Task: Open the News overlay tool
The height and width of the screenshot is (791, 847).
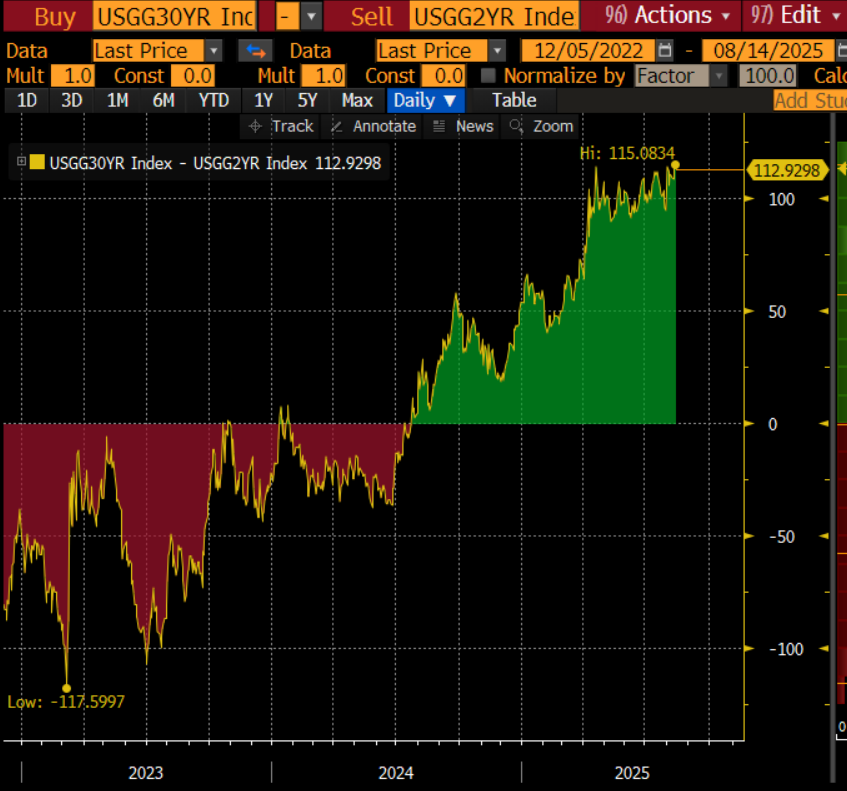Action: point(462,126)
